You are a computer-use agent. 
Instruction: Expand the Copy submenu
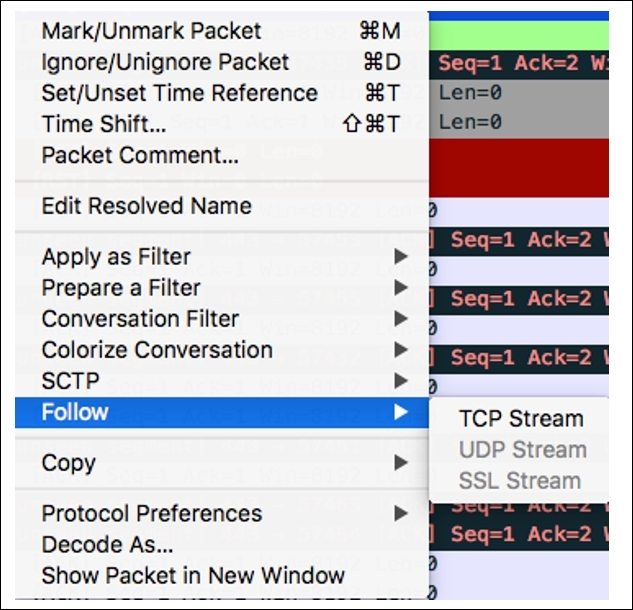tap(68, 463)
